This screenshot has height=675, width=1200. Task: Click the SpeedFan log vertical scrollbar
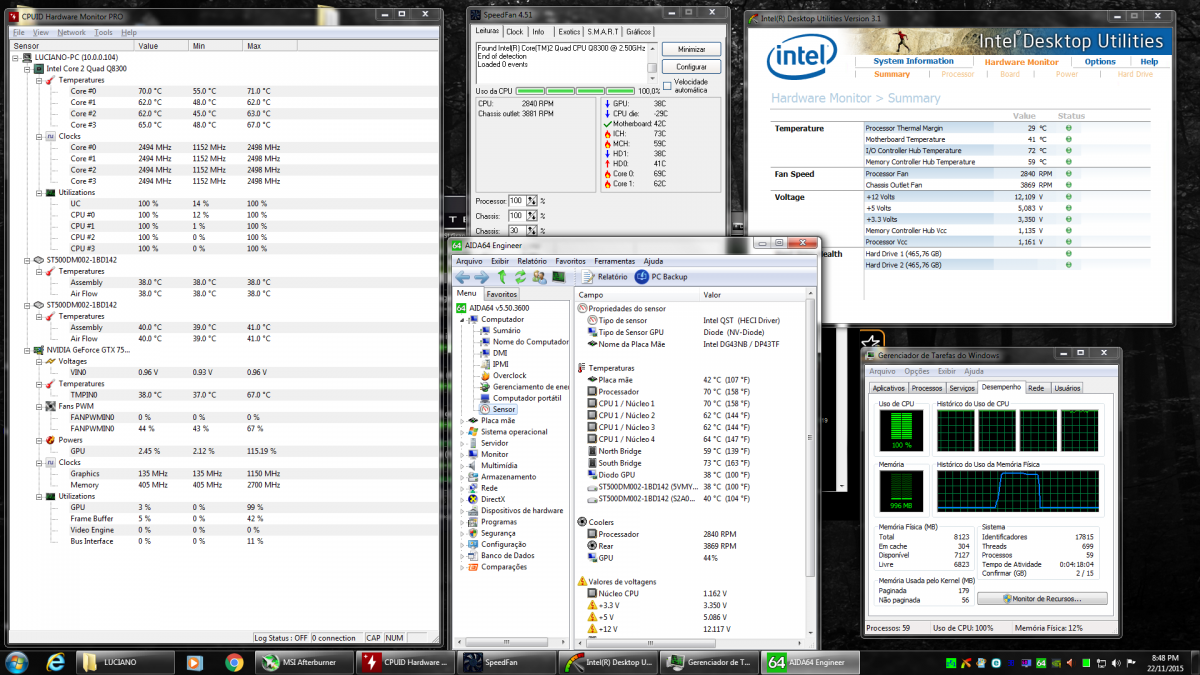652,61
